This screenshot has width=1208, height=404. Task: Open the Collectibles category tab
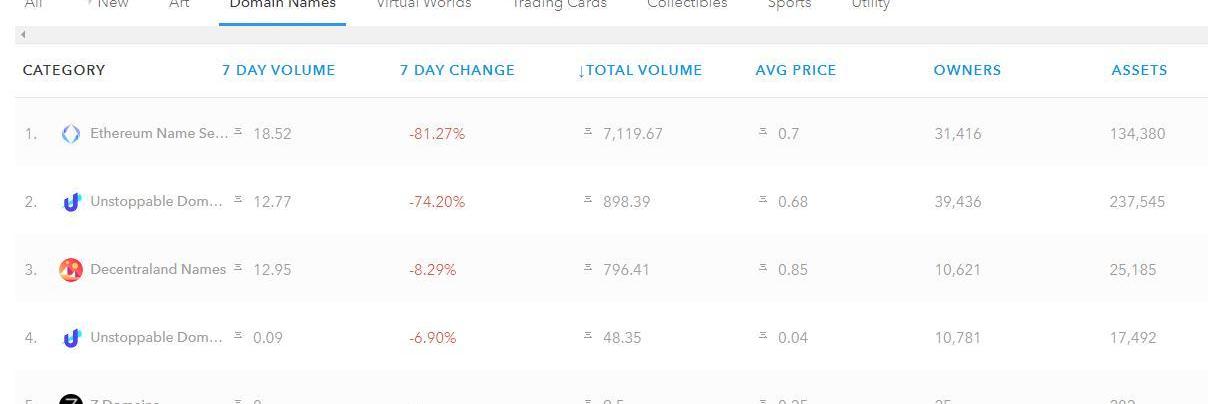[687, 5]
